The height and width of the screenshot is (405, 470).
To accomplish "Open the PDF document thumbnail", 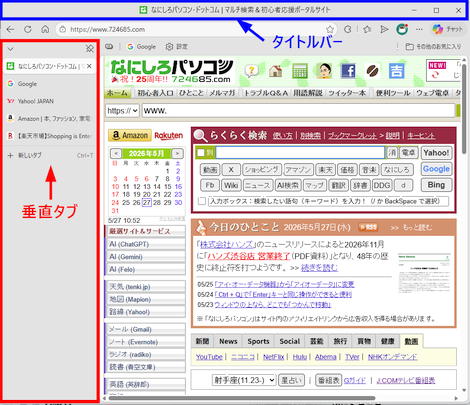I will click(424, 273).
